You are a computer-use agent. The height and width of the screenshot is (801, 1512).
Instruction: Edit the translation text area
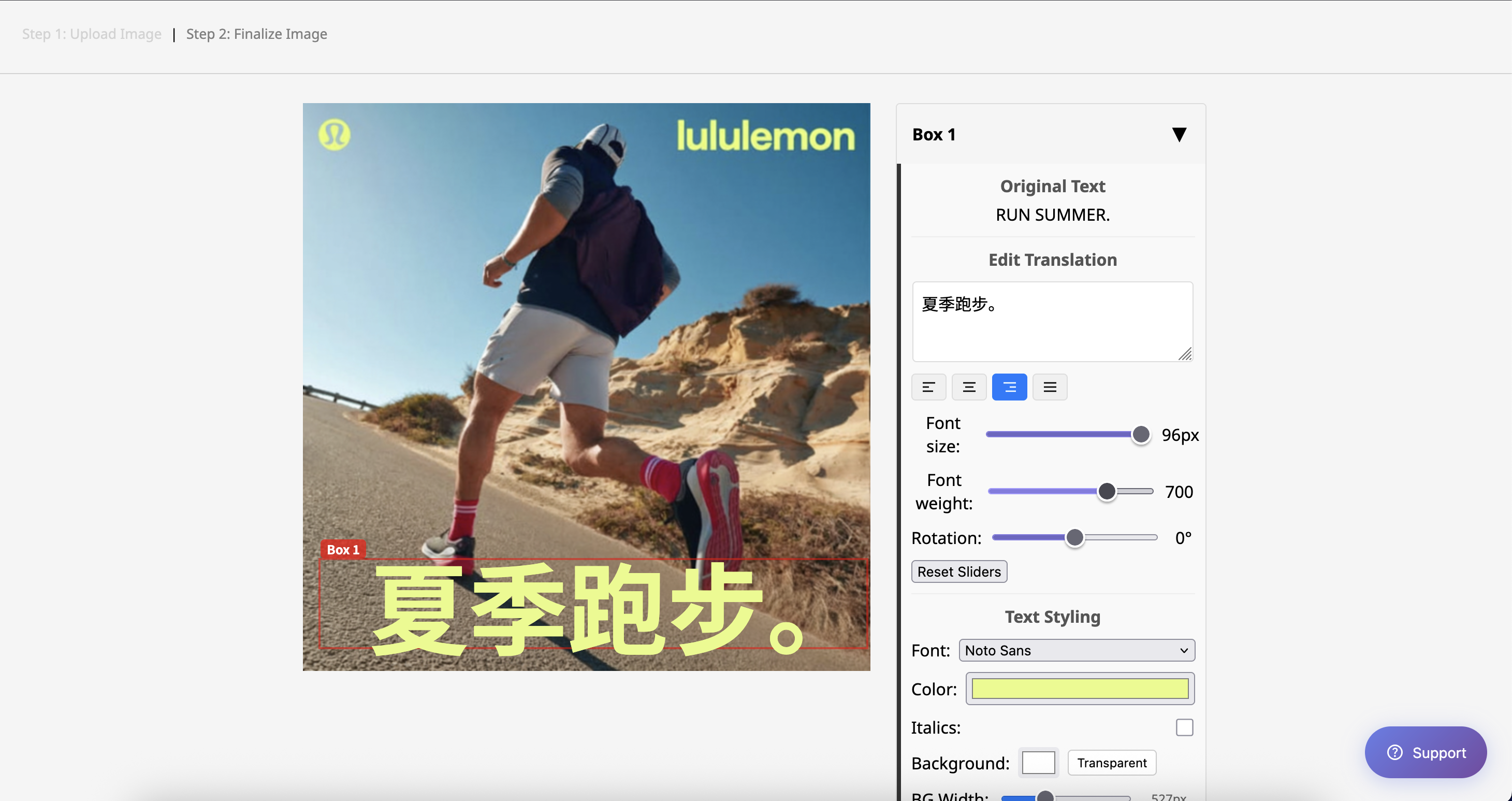1052,321
